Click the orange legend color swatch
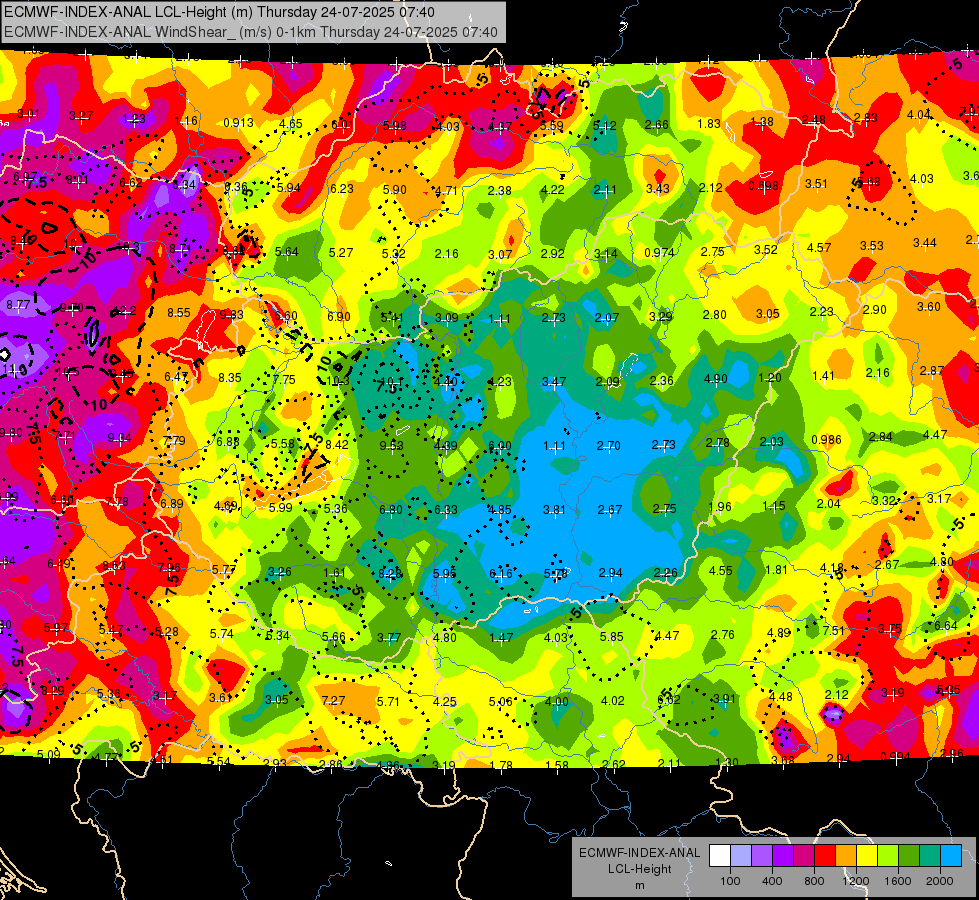 pyautogui.click(x=846, y=856)
